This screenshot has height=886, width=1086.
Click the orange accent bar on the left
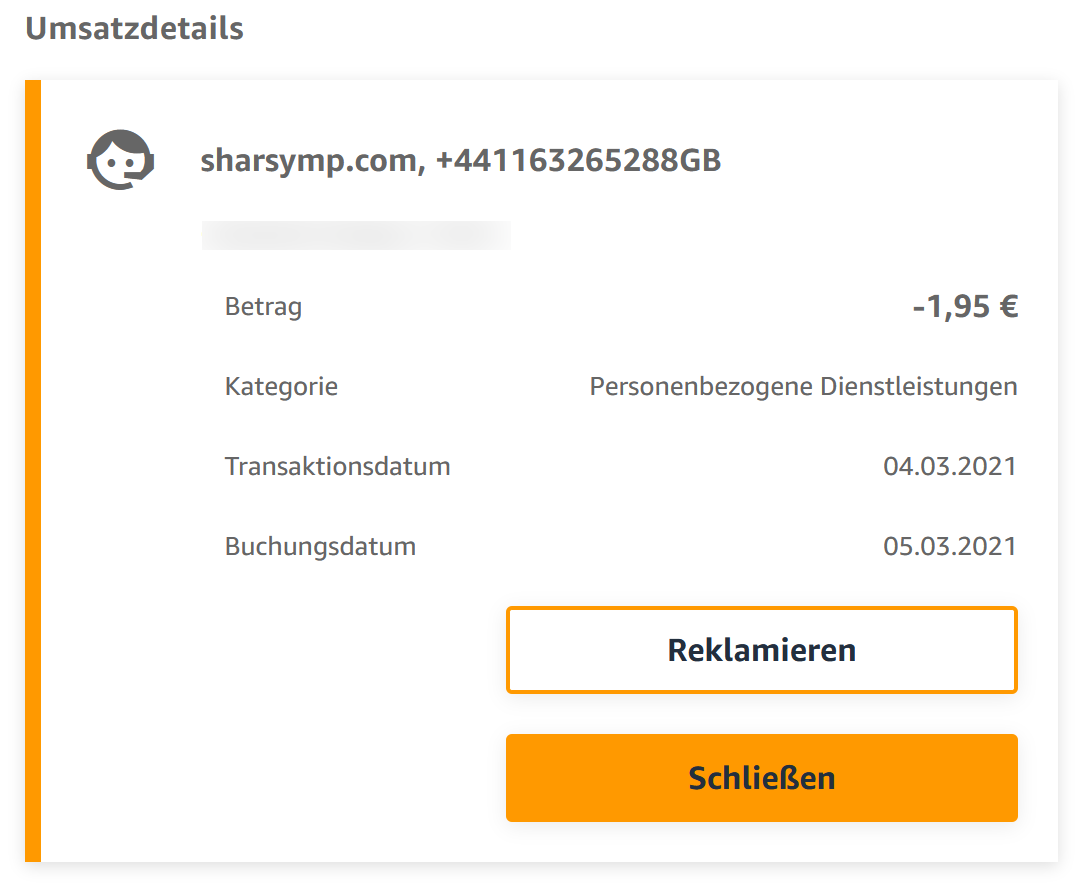click(x=34, y=470)
